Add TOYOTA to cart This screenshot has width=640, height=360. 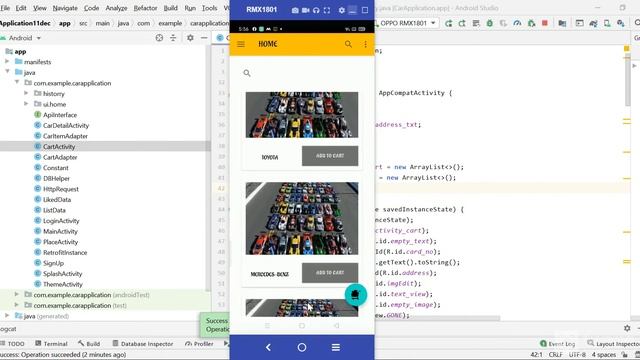point(330,156)
